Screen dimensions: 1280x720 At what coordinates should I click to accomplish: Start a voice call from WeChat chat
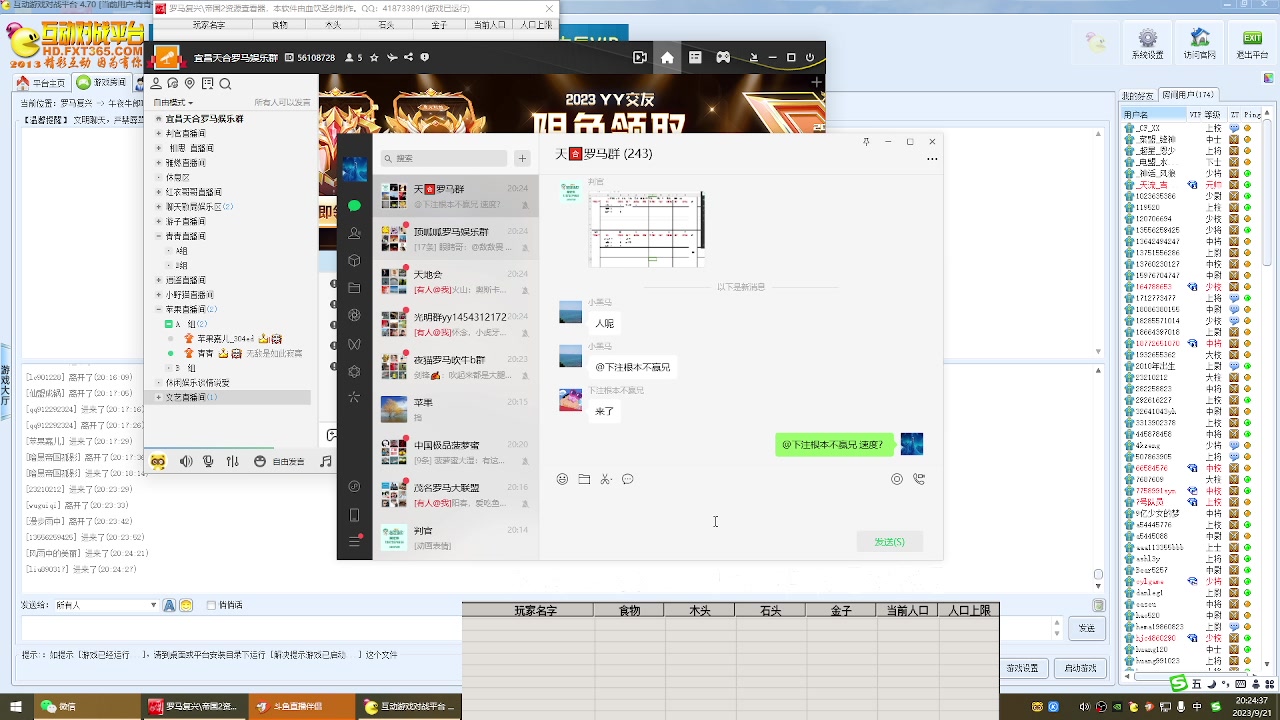pos(919,479)
